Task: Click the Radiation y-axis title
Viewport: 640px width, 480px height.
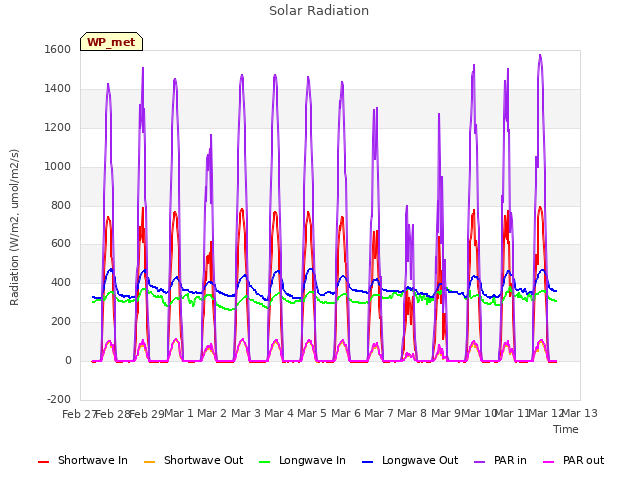Action: (x=14, y=227)
